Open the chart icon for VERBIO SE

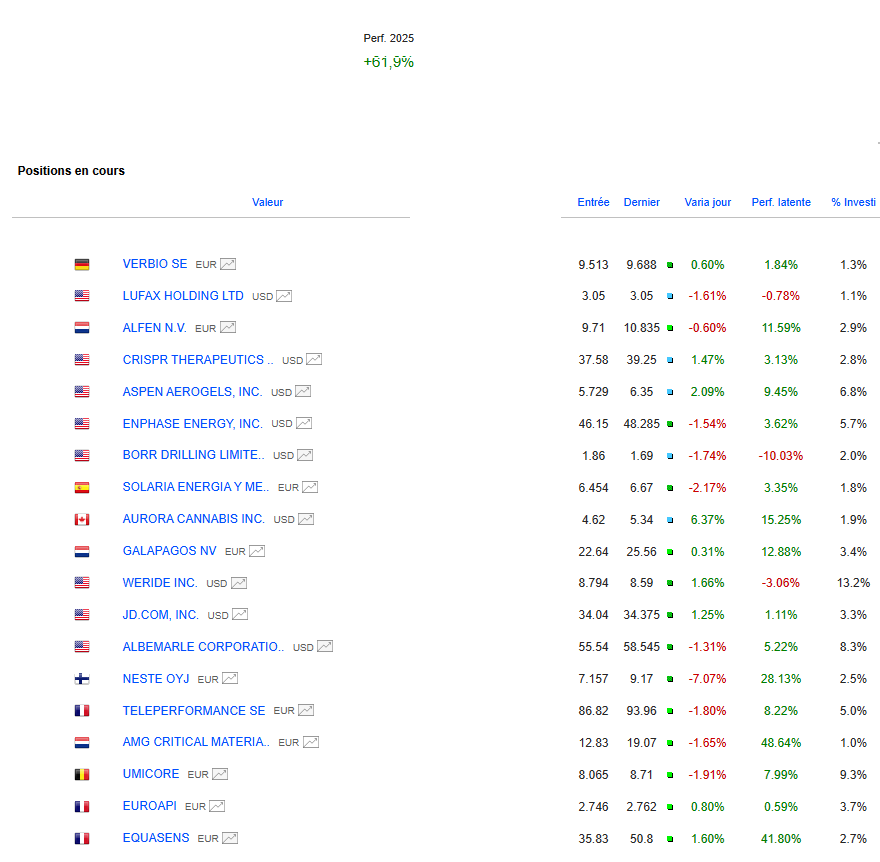click(228, 264)
